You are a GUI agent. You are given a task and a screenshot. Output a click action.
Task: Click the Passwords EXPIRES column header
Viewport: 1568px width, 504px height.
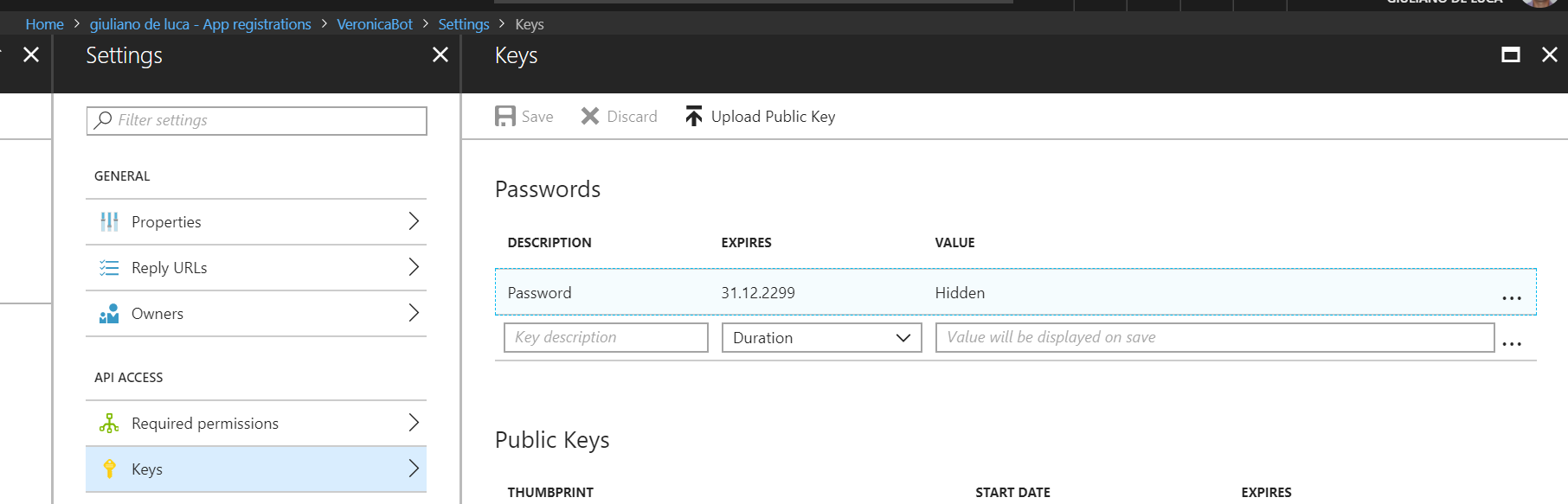746,243
